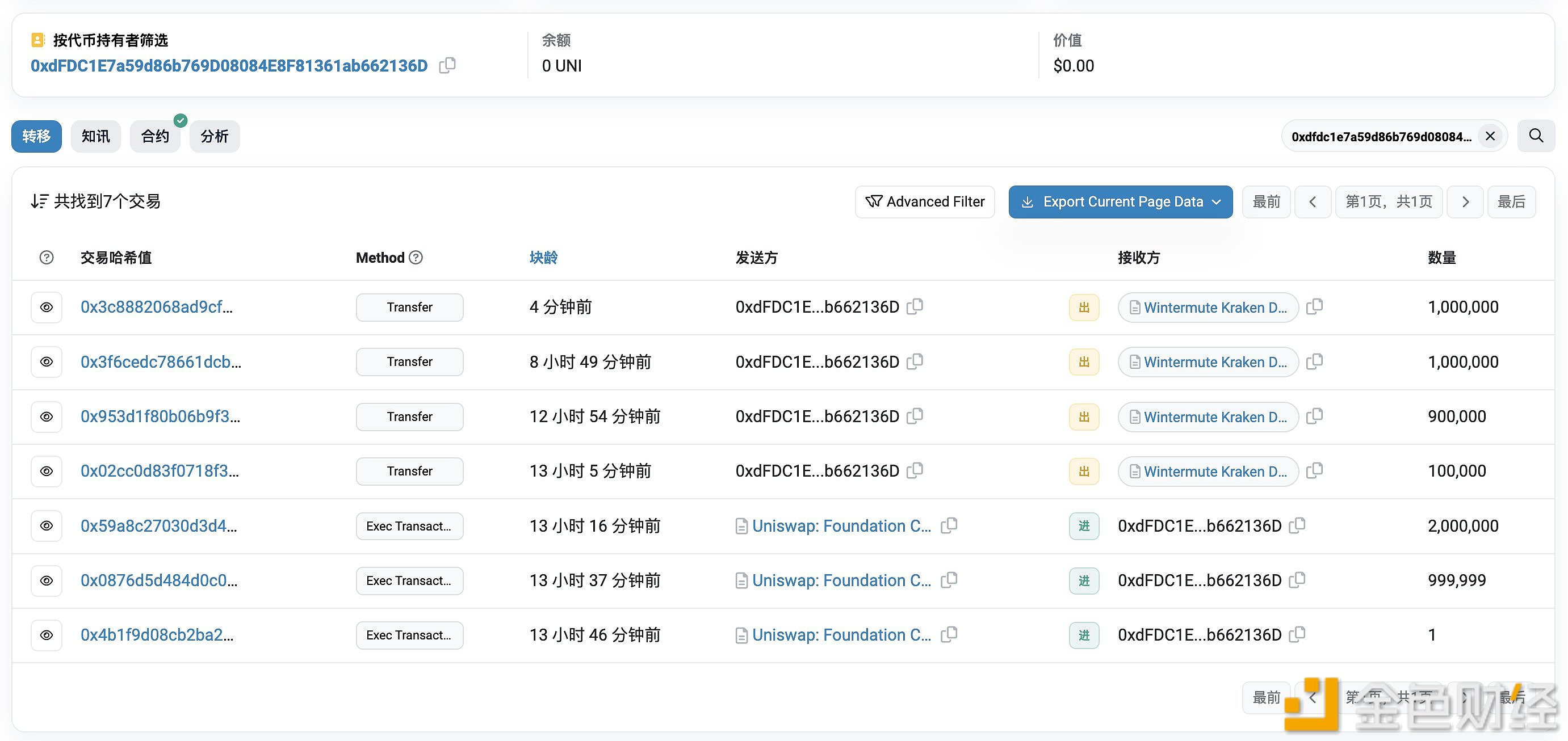This screenshot has height=741, width=1568.
Task: Copy the token holder address 0xdFDC1E7a...
Action: pyautogui.click(x=447, y=65)
